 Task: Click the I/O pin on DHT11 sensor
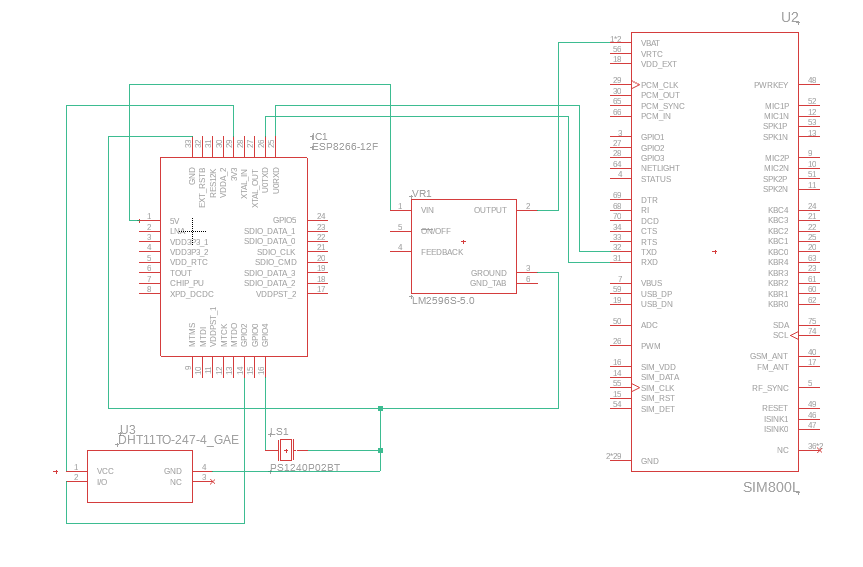(x=102, y=482)
